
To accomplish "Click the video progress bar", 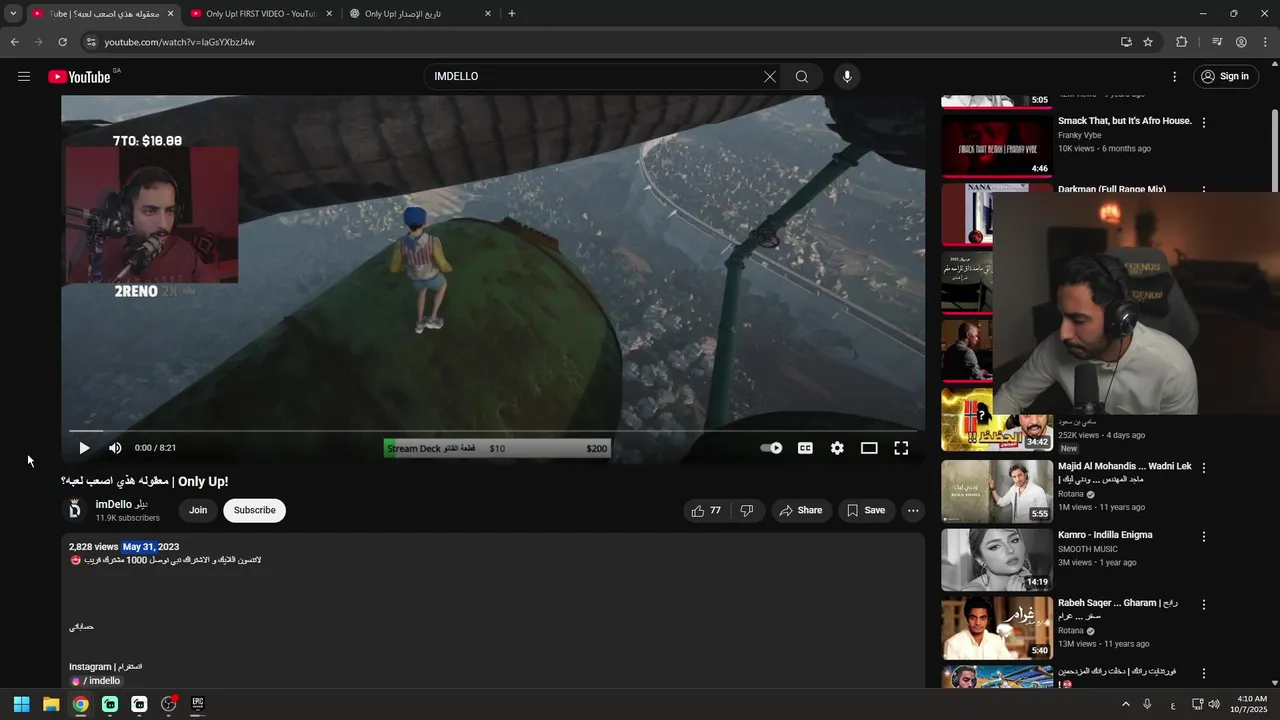I will tap(493, 431).
